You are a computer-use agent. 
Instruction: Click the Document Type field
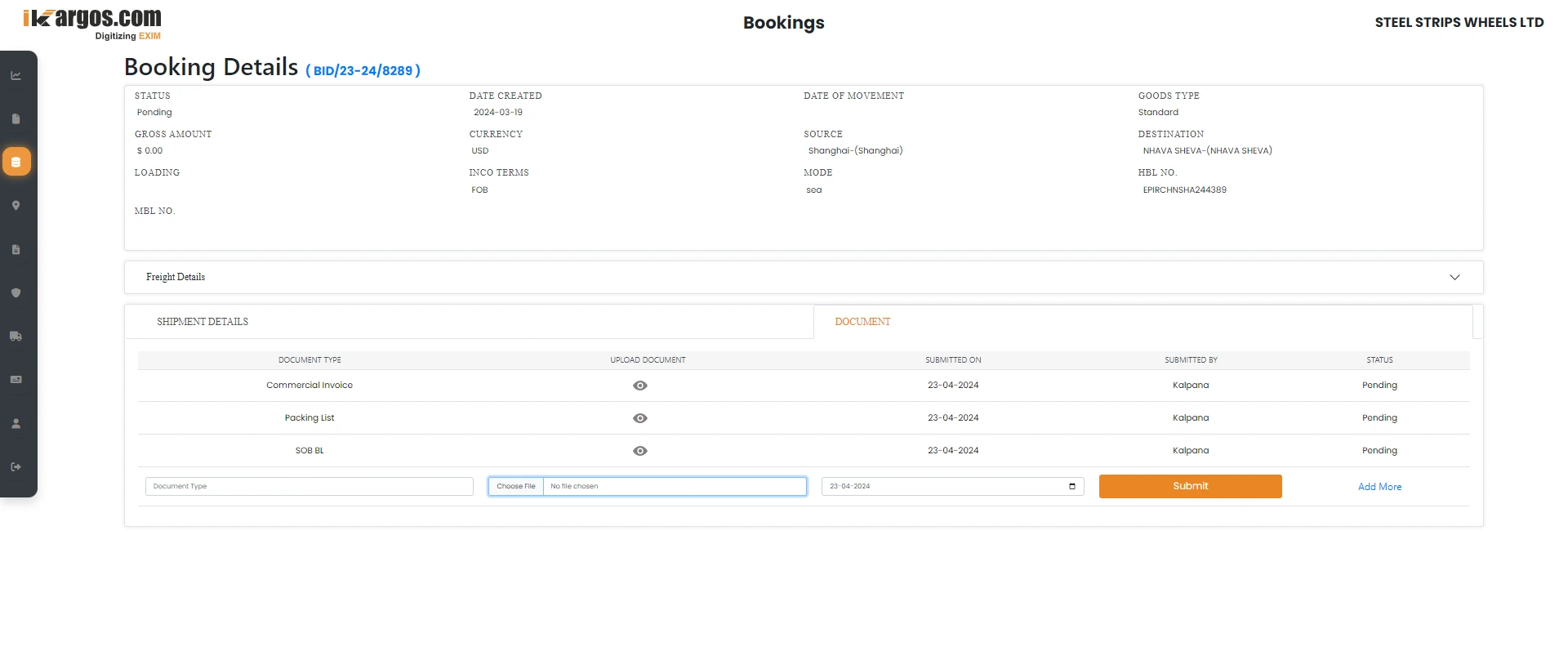pyautogui.click(x=309, y=487)
